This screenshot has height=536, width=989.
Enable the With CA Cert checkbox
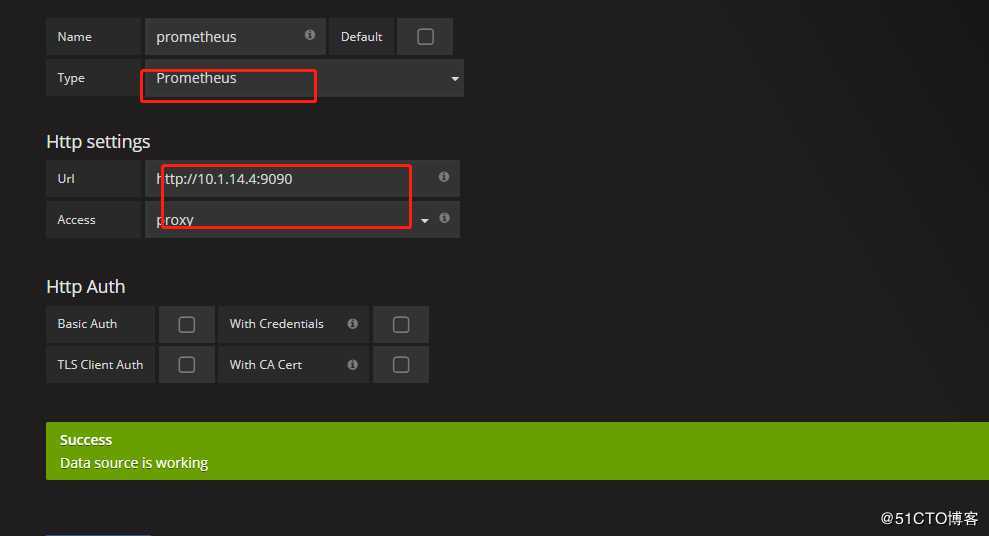(x=401, y=364)
